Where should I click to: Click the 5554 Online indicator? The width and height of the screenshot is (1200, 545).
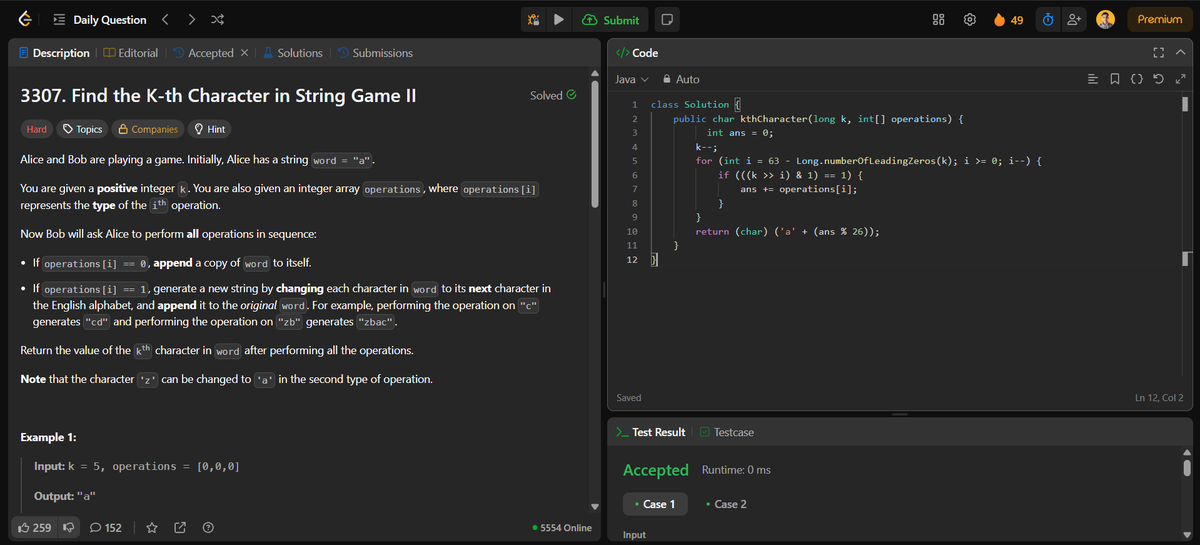click(563, 527)
